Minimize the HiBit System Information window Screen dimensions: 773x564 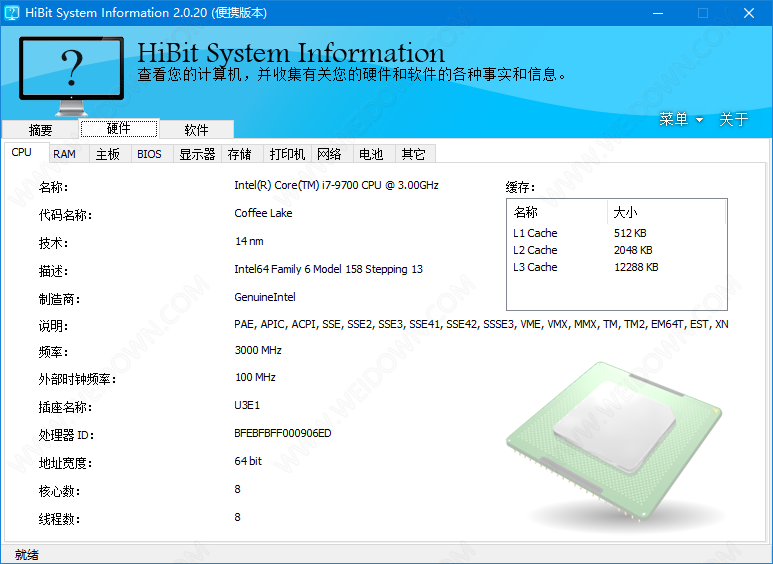(658, 13)
